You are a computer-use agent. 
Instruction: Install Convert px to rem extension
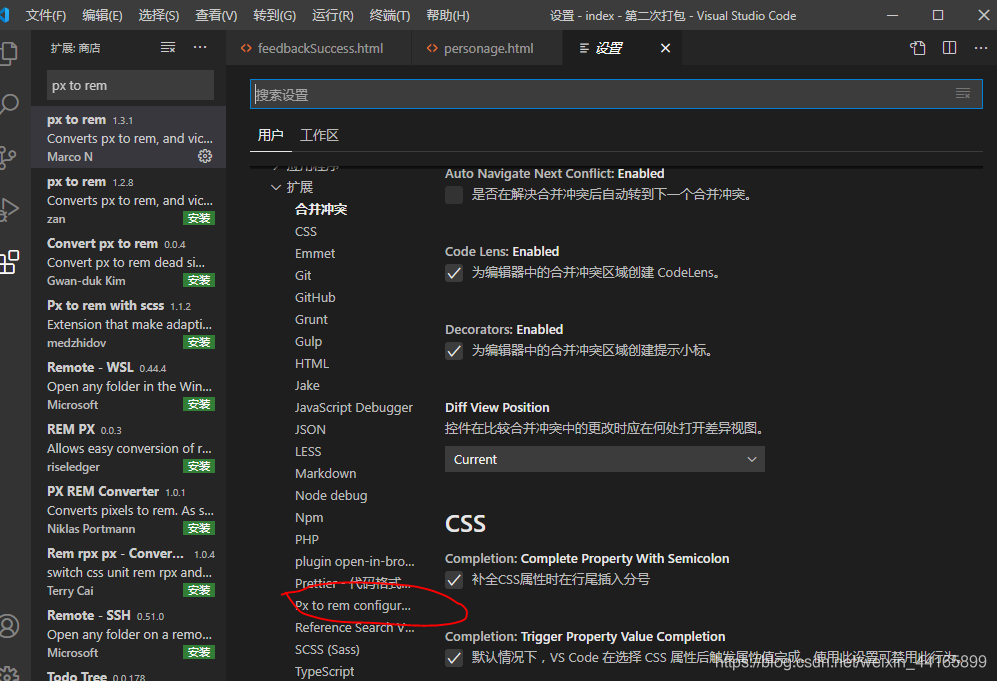tap(199, 280)
